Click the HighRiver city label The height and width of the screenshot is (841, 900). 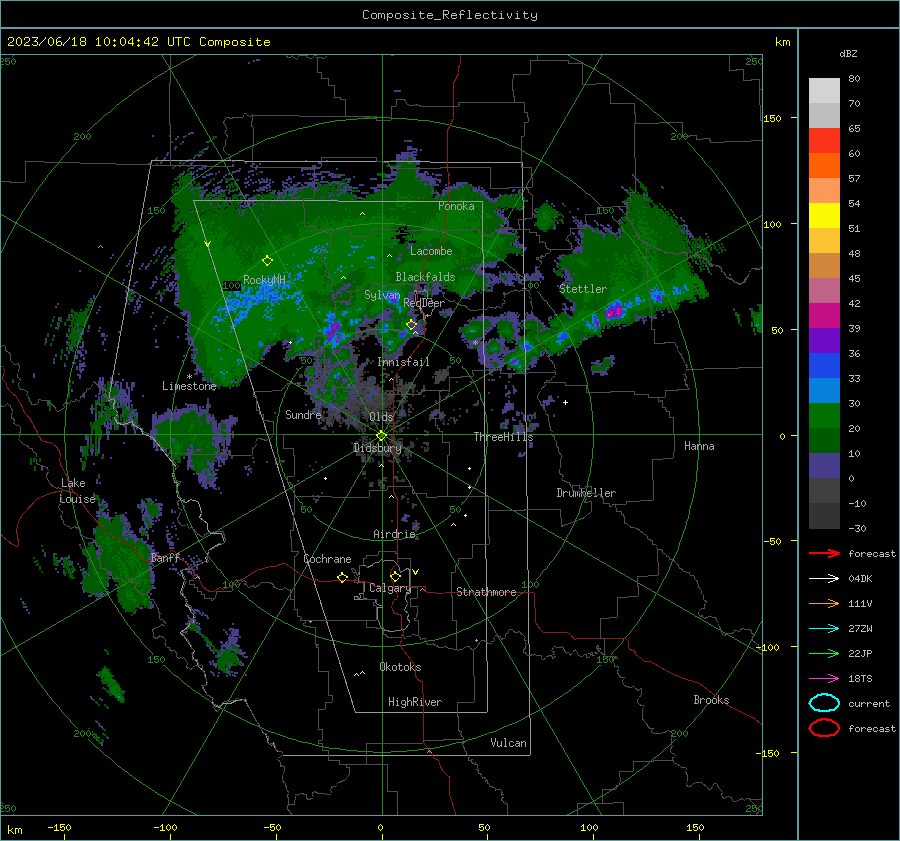click(415, 702)
